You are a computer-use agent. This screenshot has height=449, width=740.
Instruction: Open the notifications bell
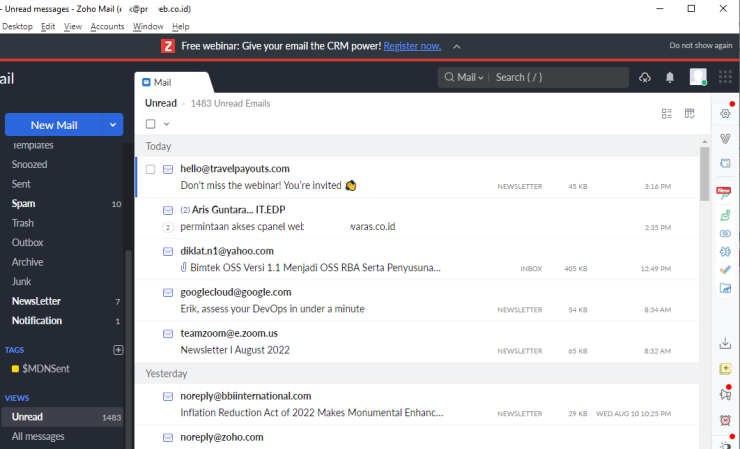coord(670,77)
